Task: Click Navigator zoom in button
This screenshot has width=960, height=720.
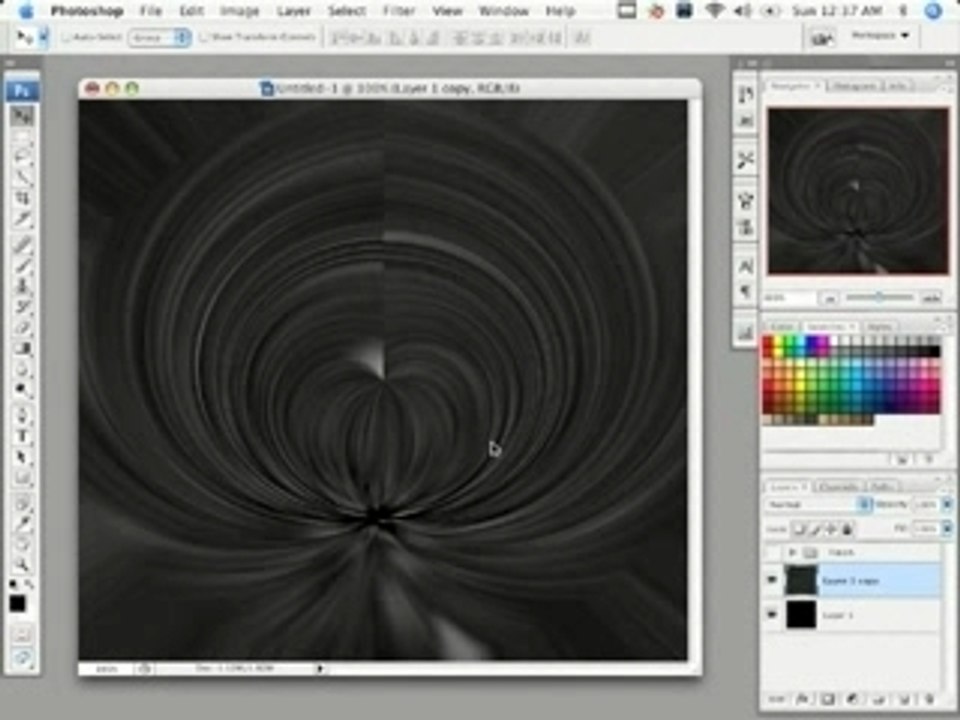Action: [931, 298]
